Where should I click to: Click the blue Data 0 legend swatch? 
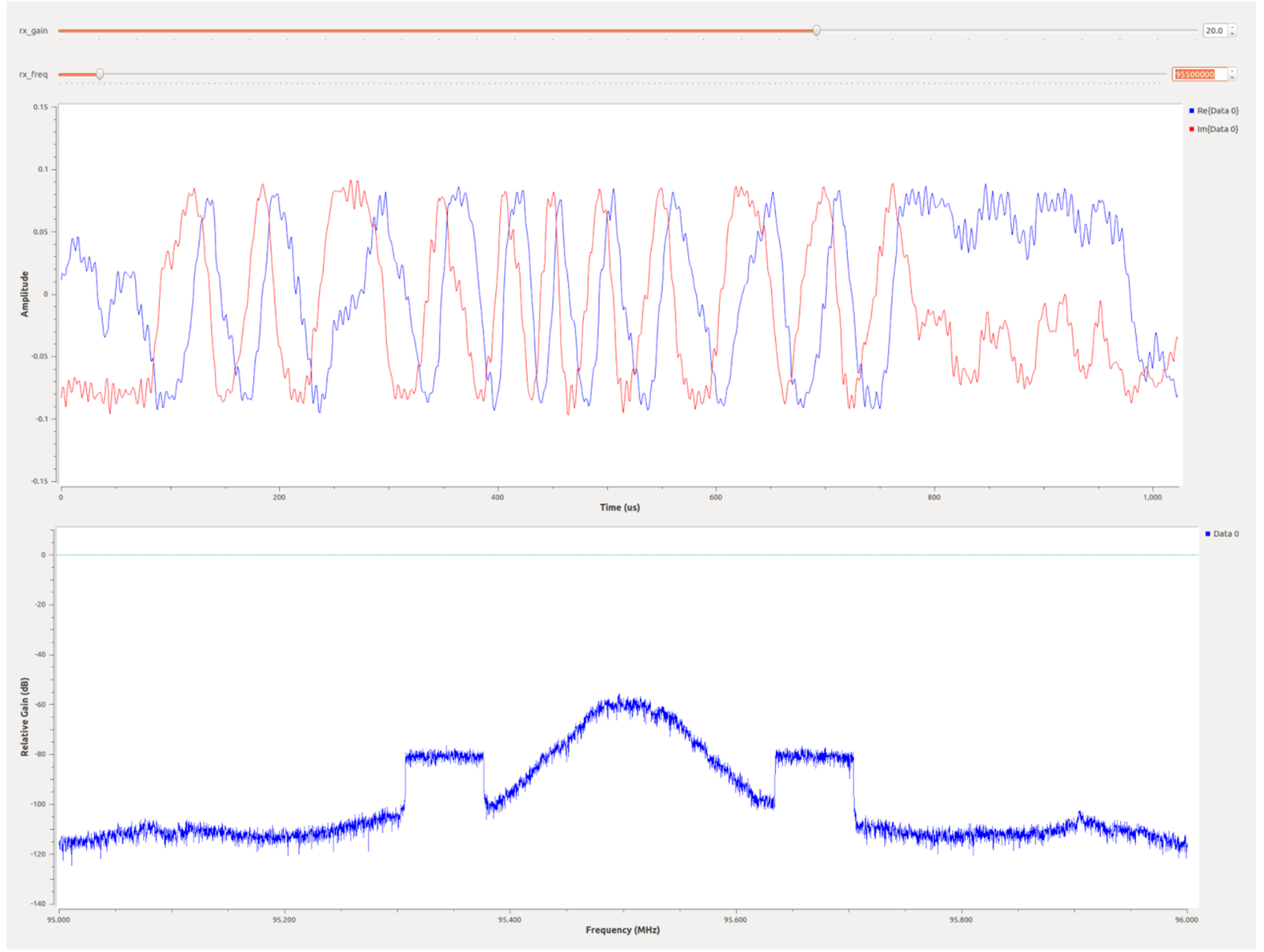[1207, 534]
